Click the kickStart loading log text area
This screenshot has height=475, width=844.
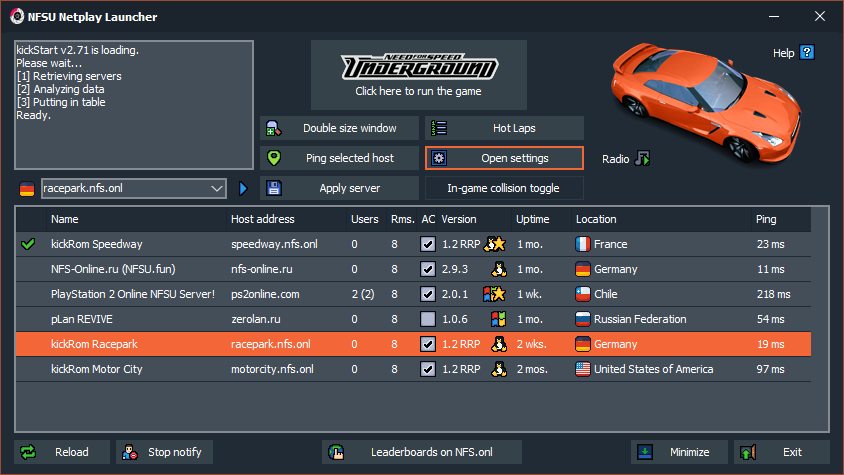coord(133,105)
